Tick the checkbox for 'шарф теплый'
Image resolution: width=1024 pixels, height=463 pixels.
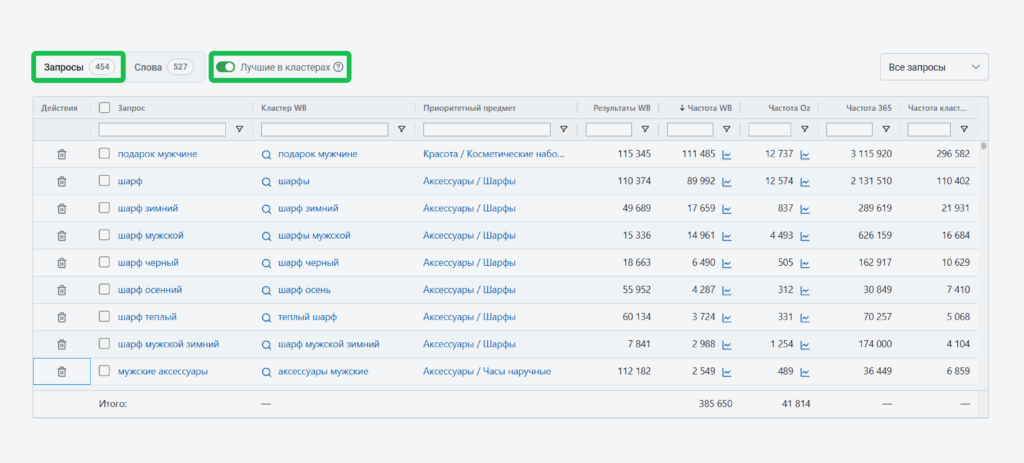tap(105, 317)
